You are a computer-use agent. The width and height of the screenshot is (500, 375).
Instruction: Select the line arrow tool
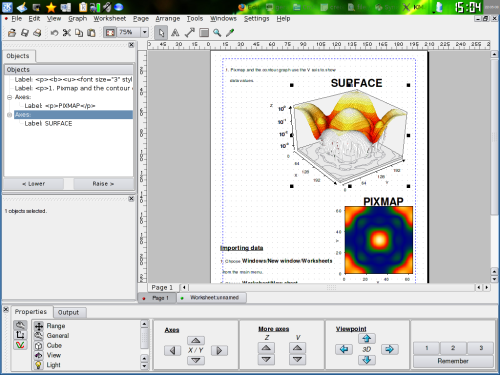(x=190, y=33)
